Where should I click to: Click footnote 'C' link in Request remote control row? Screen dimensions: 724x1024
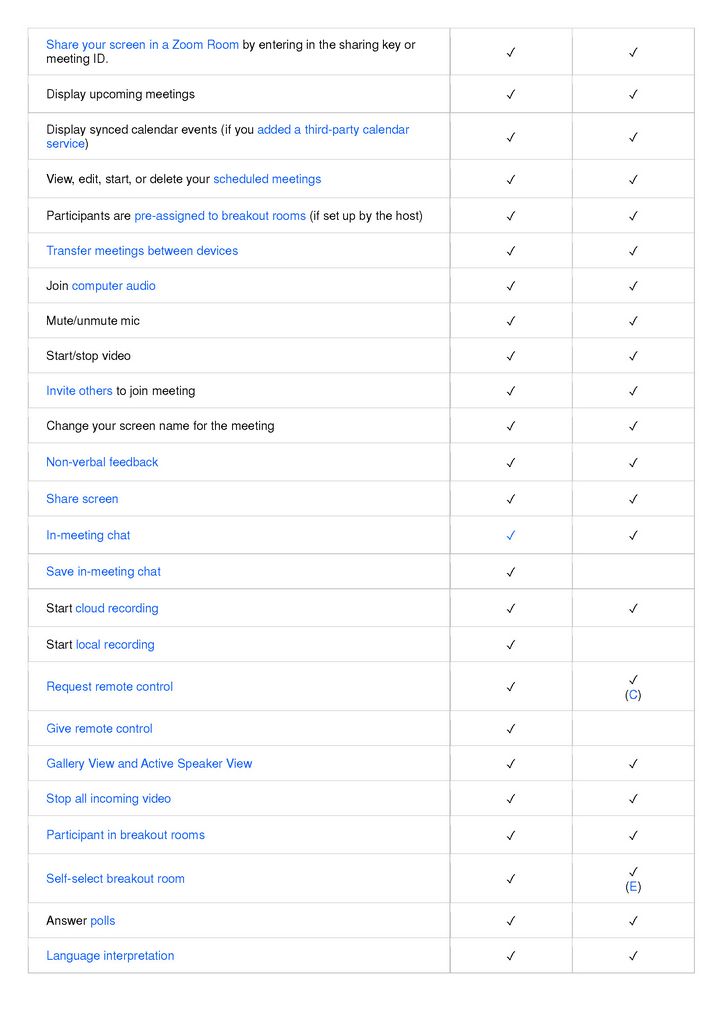pos(633,695)
